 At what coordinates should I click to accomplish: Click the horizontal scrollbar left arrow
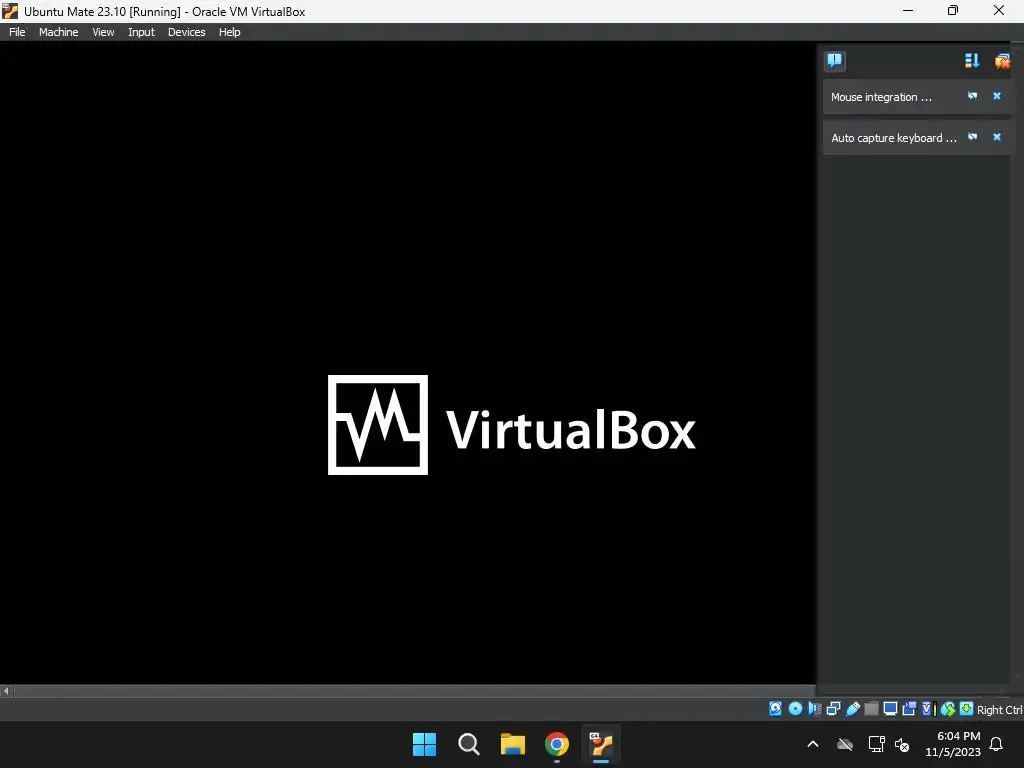pyautogui.click(x=6, y=690)
